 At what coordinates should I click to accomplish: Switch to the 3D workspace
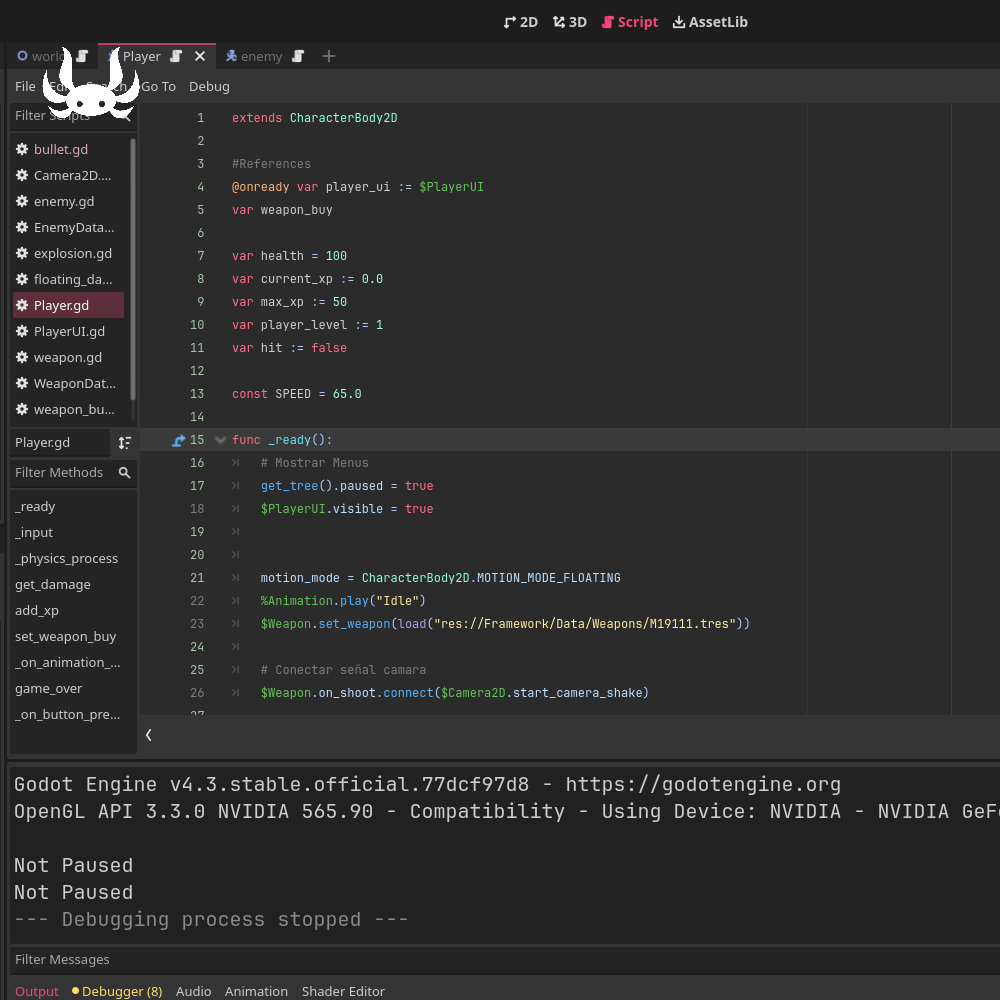click(x=570, y=22)
